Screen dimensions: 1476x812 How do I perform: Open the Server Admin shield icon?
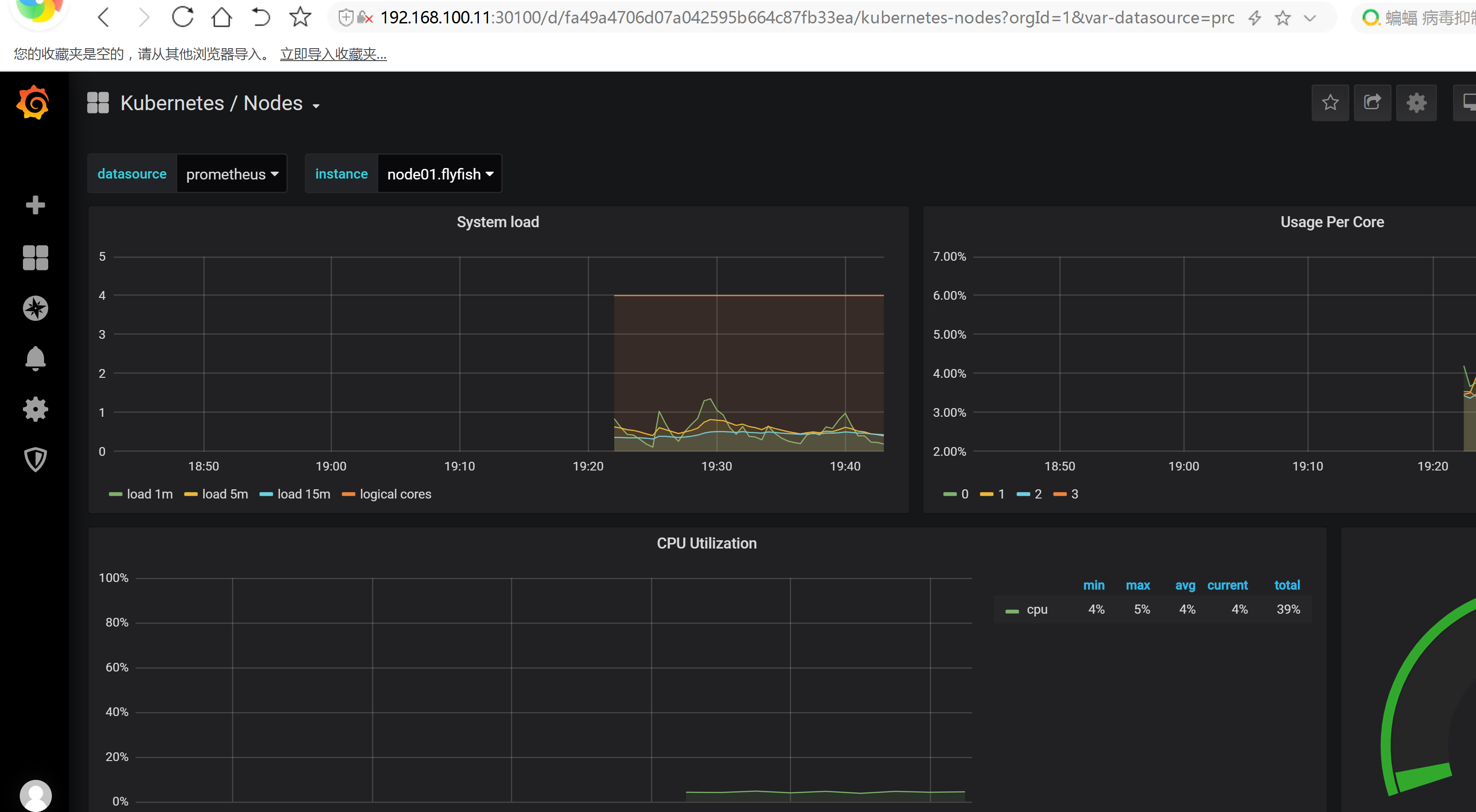pyautogui.click(x=35, y=459)
